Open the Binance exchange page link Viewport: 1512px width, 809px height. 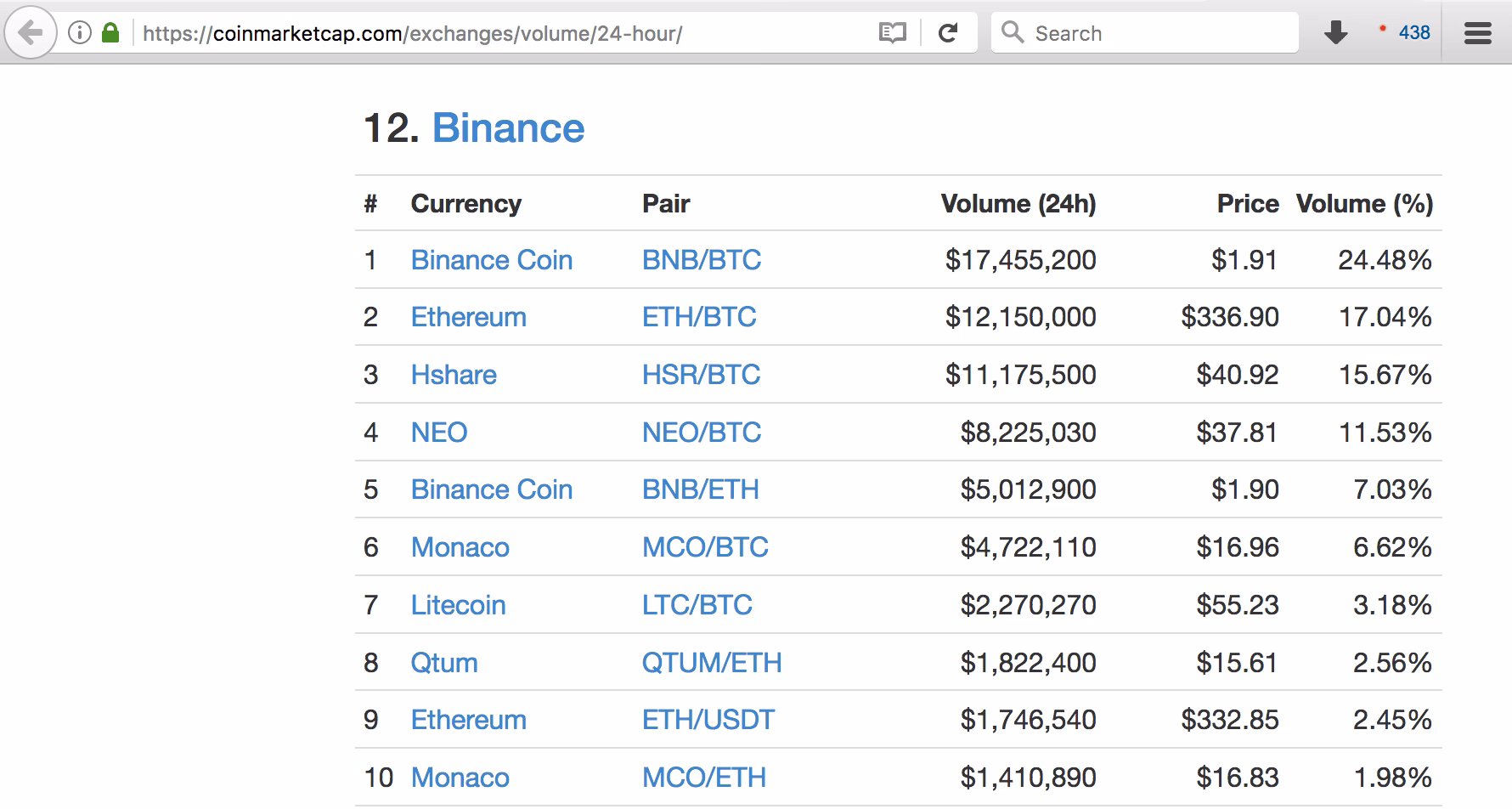508,127
